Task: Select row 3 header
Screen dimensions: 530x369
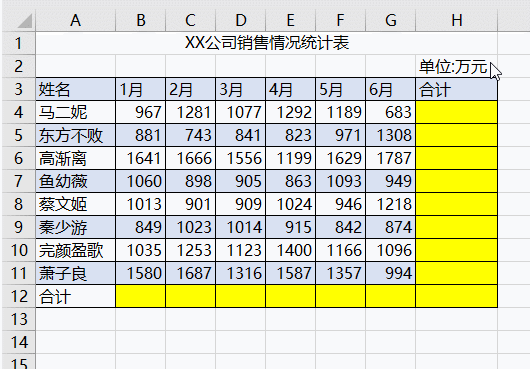Action: [x=19, y=89]
